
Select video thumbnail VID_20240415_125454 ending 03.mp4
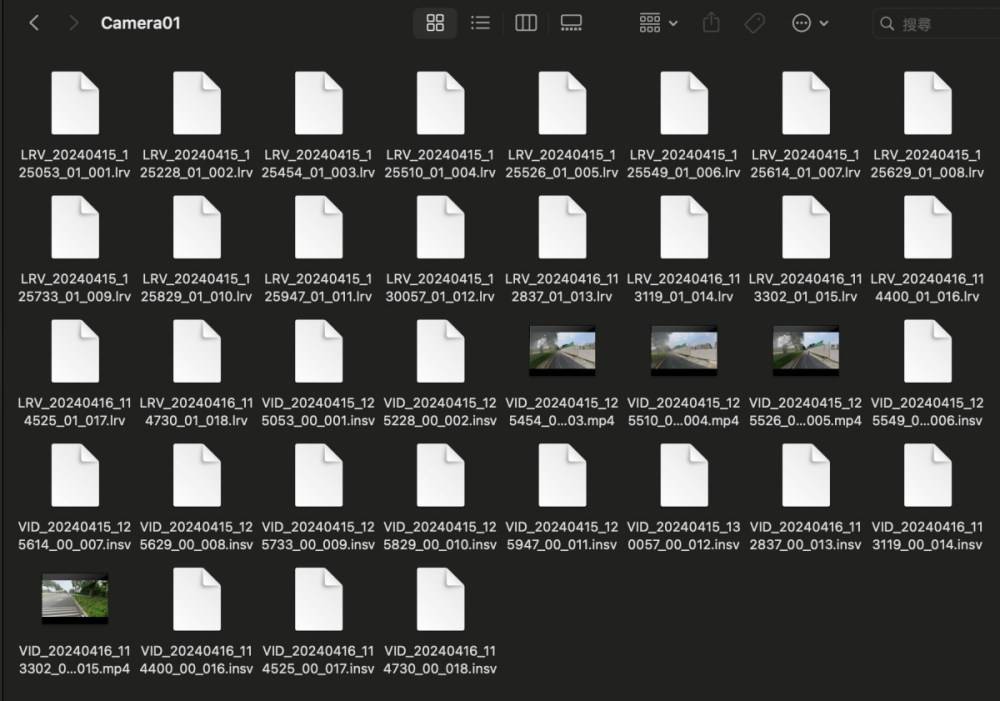point(562,350)
